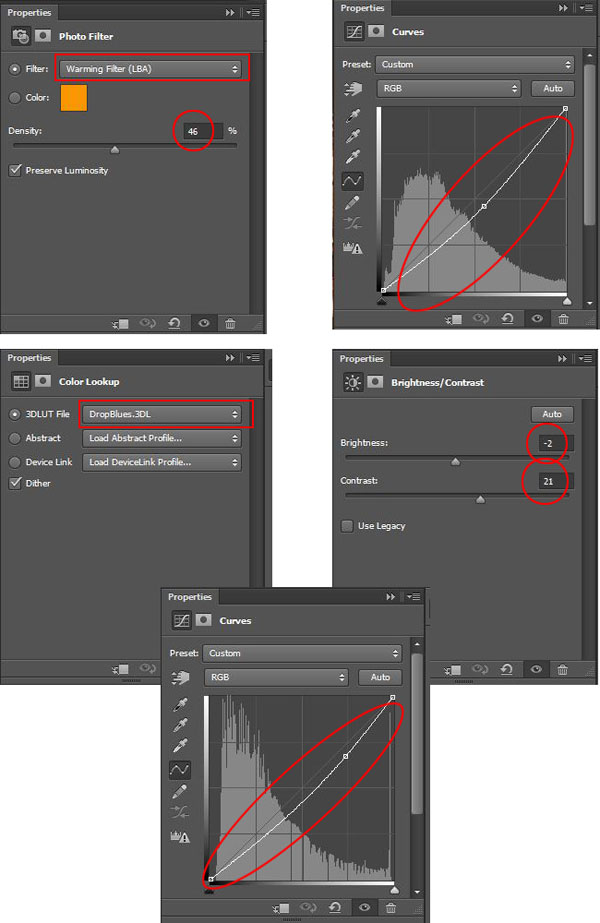Screen dimensions: 600x923
Task: Open the Load DeviceLink Profile dropdown
Action: click(162, 462)
